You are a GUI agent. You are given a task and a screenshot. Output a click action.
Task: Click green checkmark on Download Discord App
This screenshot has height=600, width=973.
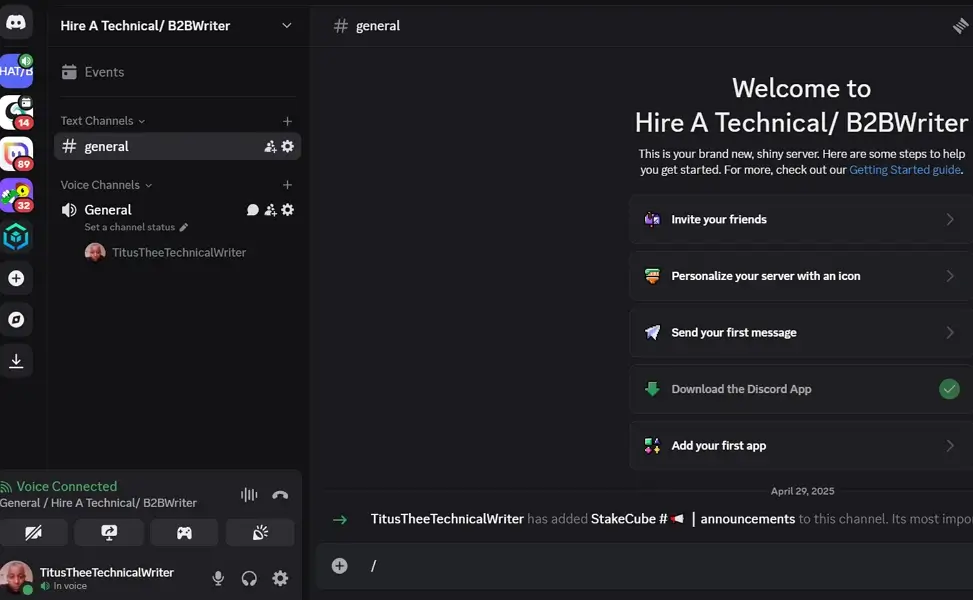pyautogui.click(x=949, y=389)
